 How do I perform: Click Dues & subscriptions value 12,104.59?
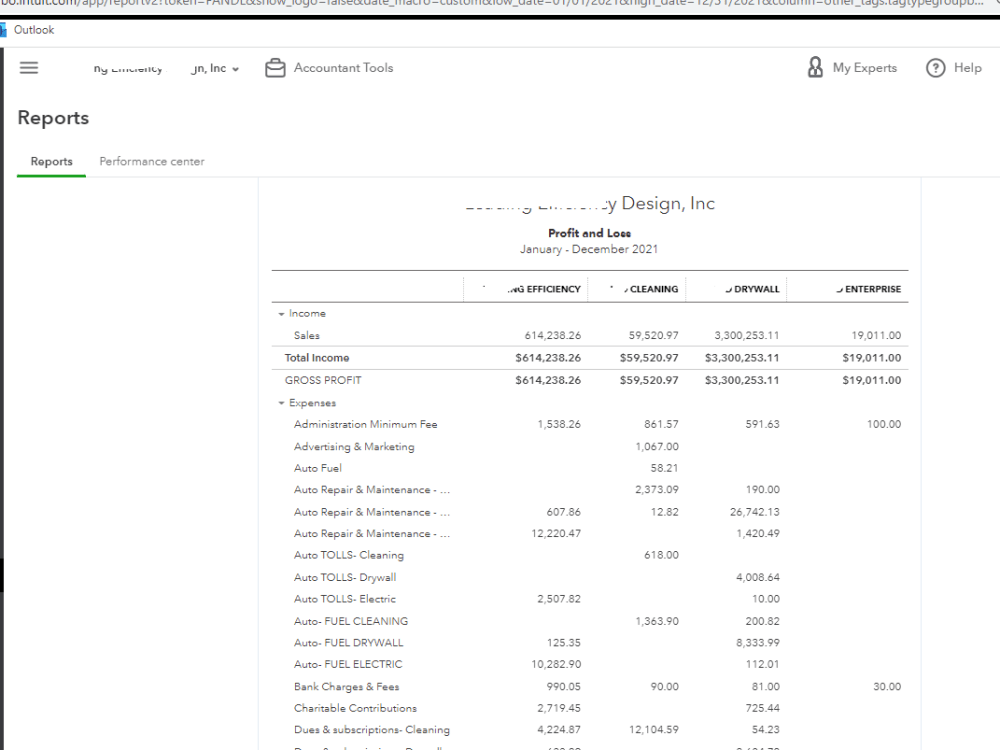[x=654, y=730]
